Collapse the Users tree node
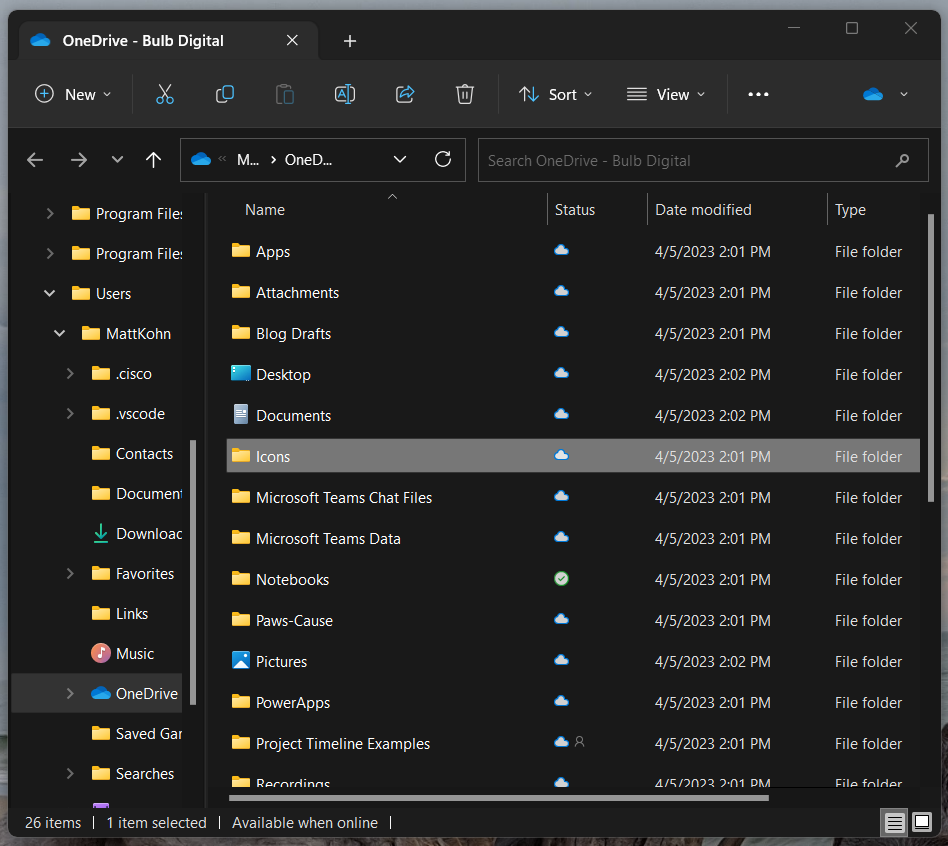This screenshot has height=846, width=948. coord(50,293)
